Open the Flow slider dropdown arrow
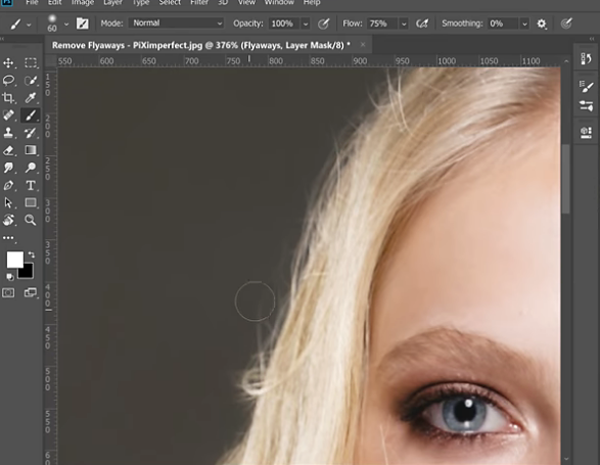Image resolution: width=600 pixels, height=465 pixels. (404, 24)
